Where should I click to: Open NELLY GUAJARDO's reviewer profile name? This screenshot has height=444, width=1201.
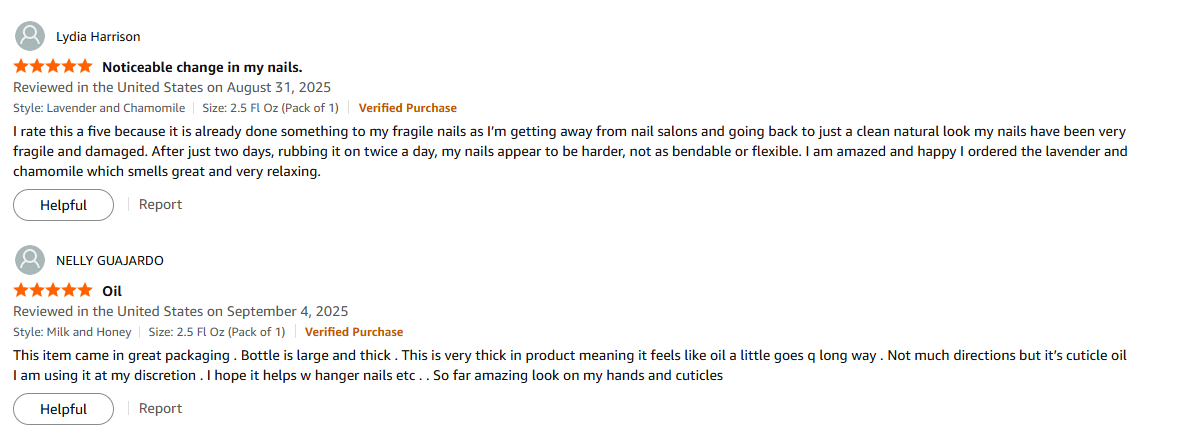pos(110,261)
